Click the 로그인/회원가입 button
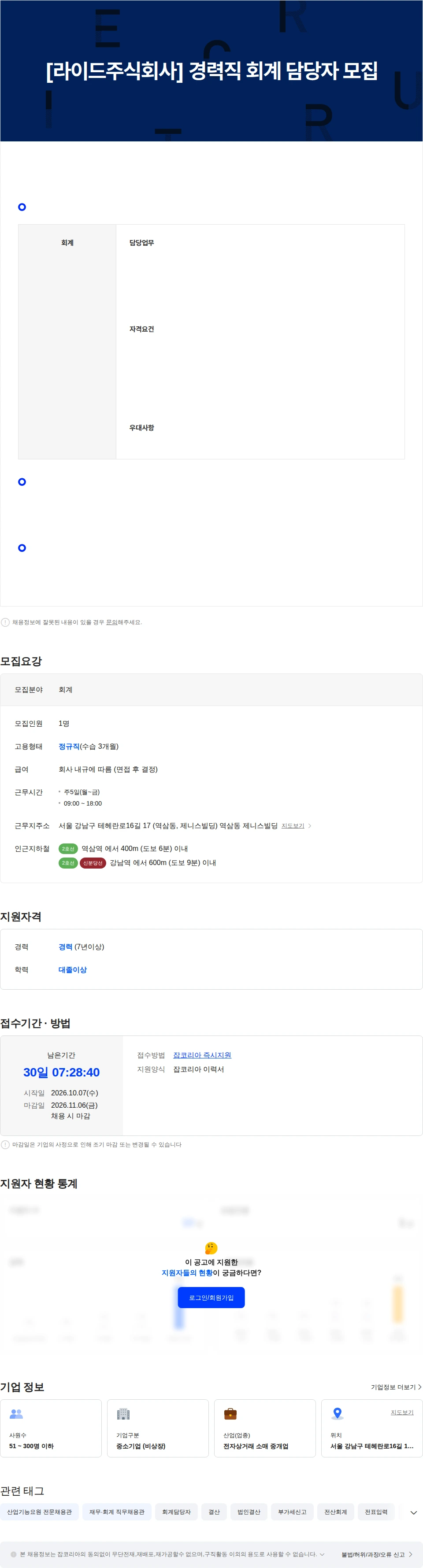This screenshot has height=1568, width=423. point(211,1298)
